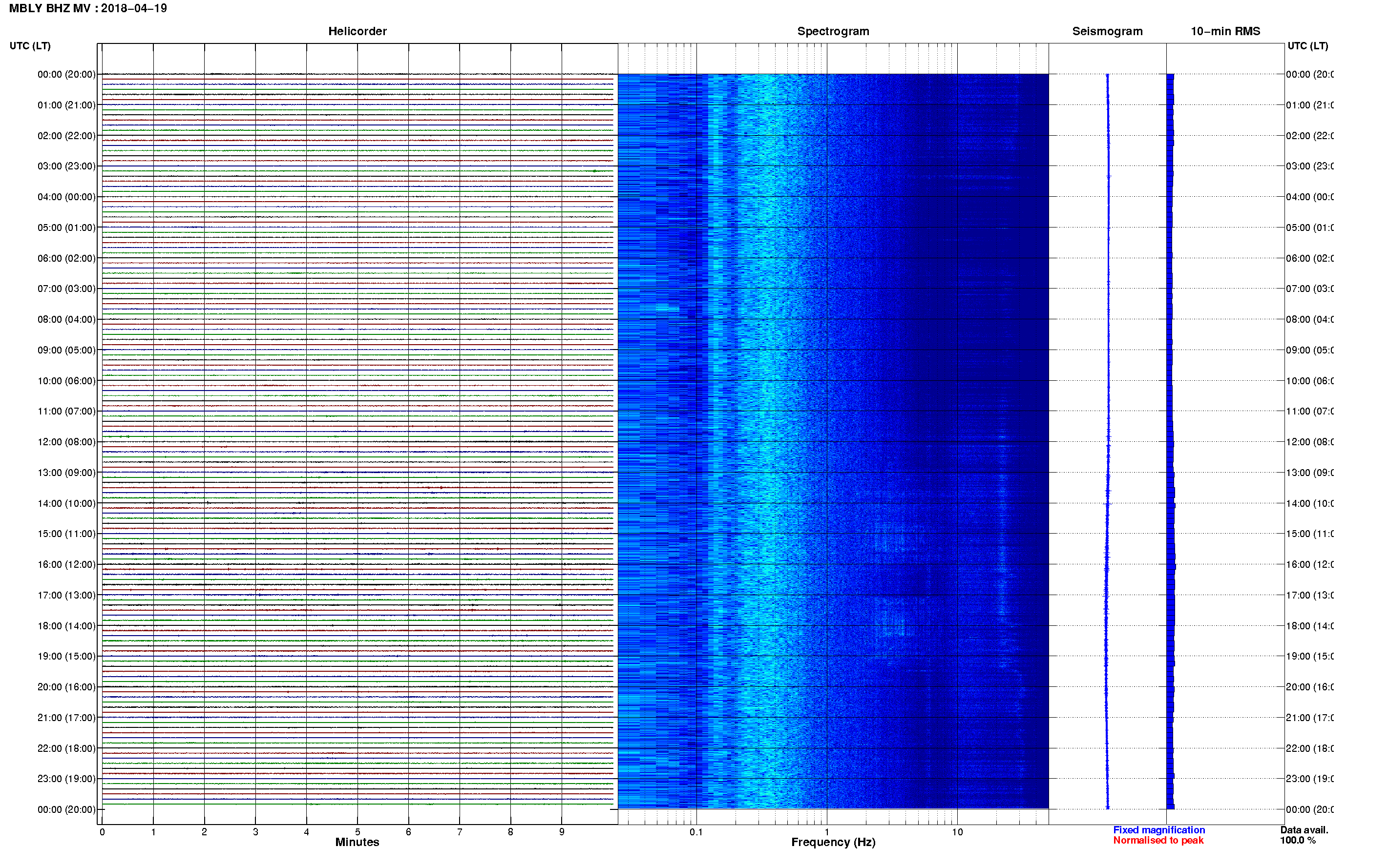Screen dimensions: 1389x868
Task: Click tick '5' on the Minutes axis
Action: 358,832
